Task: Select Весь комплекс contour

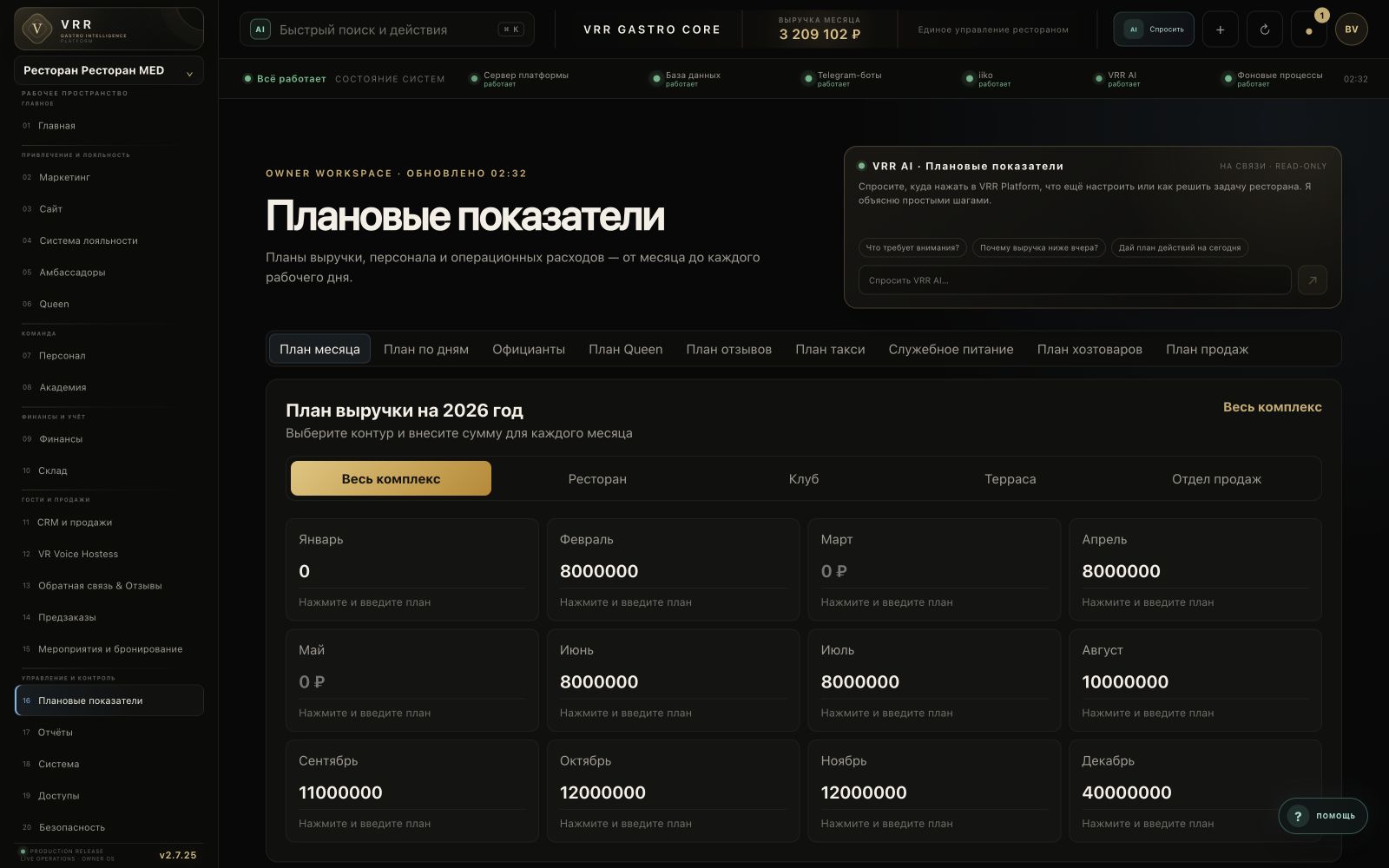Action: [391, 478]
